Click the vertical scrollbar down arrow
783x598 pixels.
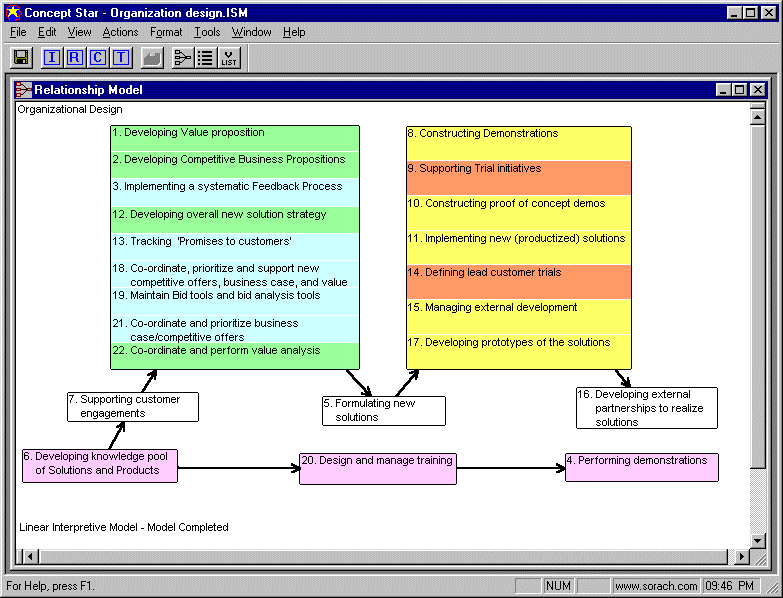pyautogui.click(x=758, y=541)
